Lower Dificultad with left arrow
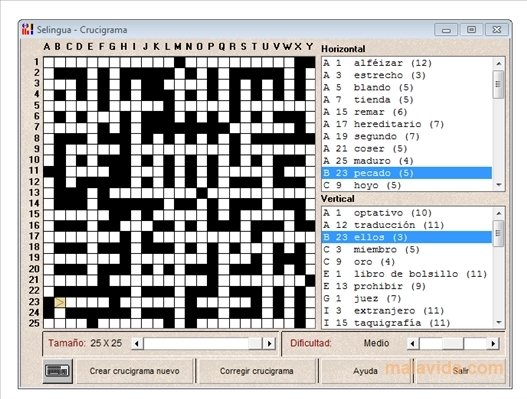Viewport: 527px width, 399px height. pos(413,344)
